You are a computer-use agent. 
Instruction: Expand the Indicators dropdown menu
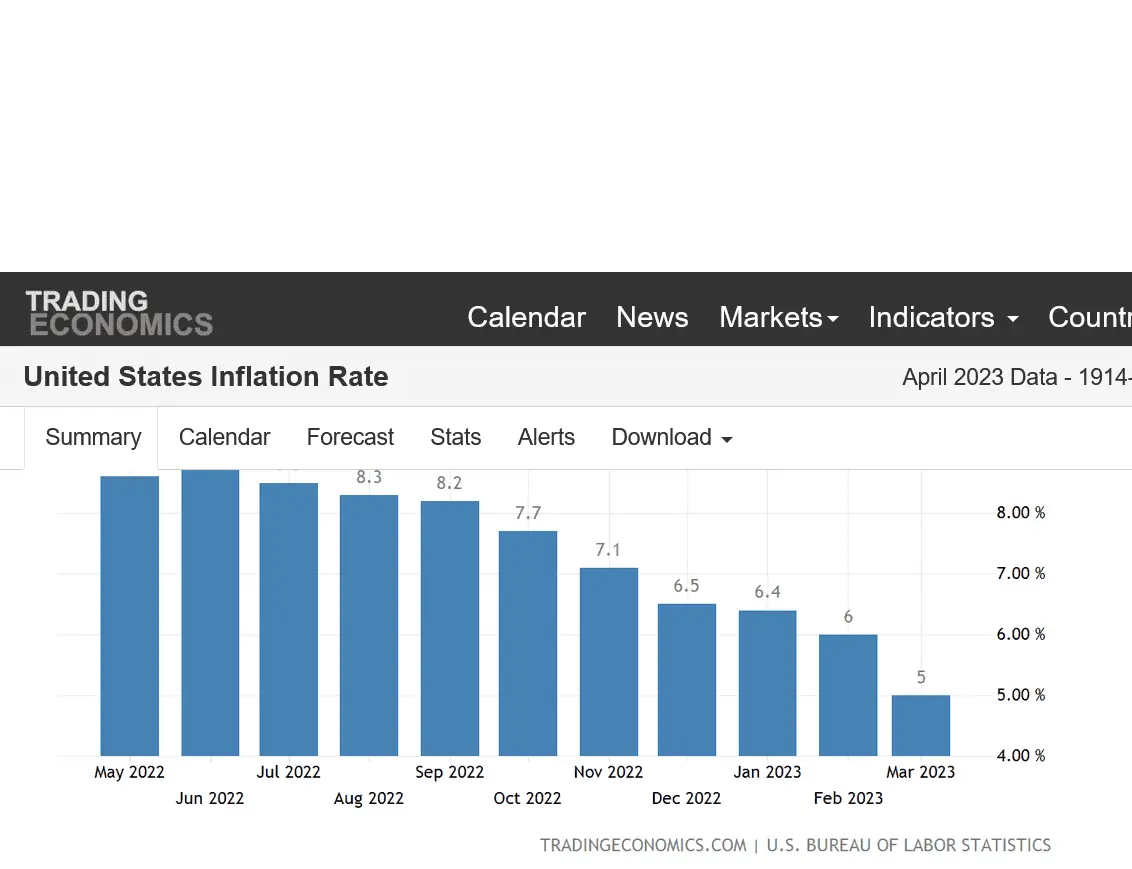943,317
